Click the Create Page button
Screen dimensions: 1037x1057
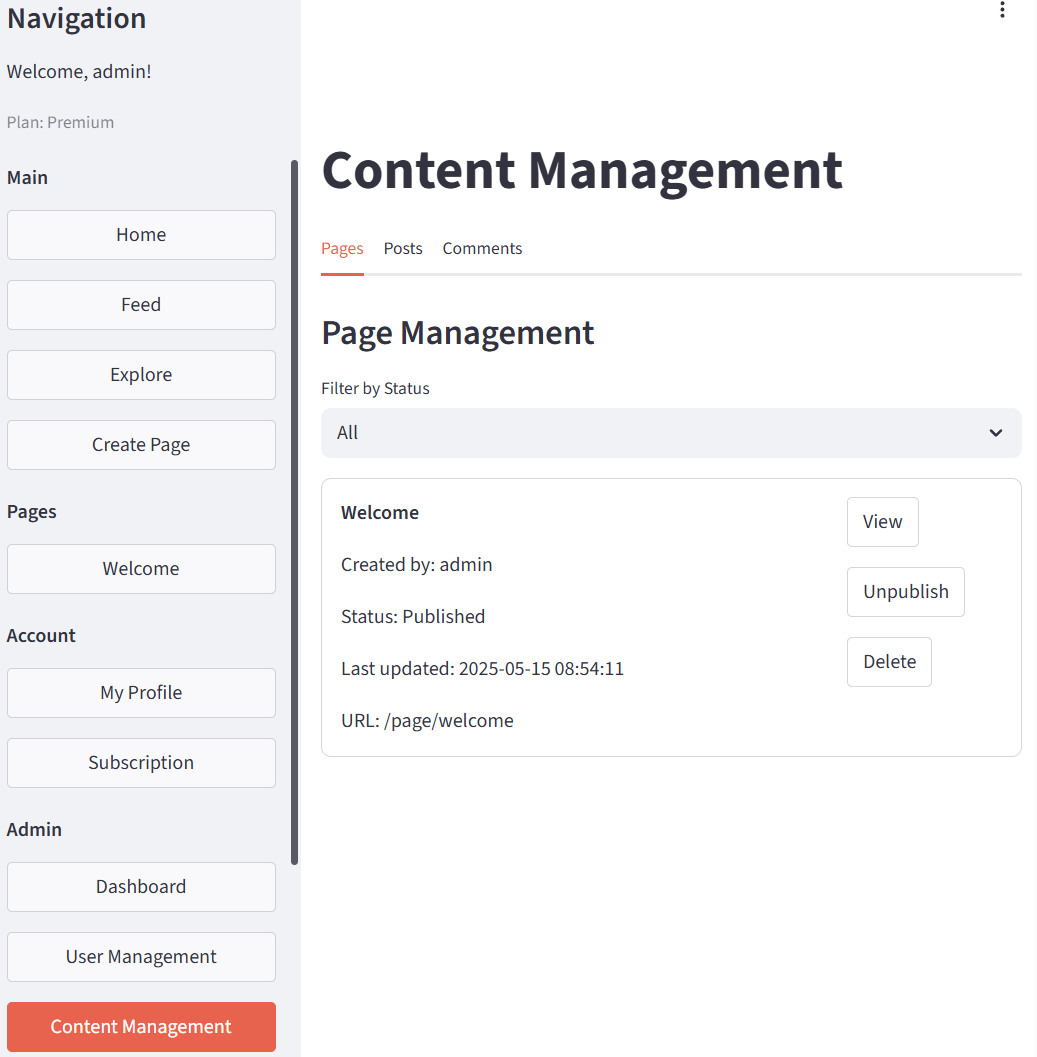(141, 445)
